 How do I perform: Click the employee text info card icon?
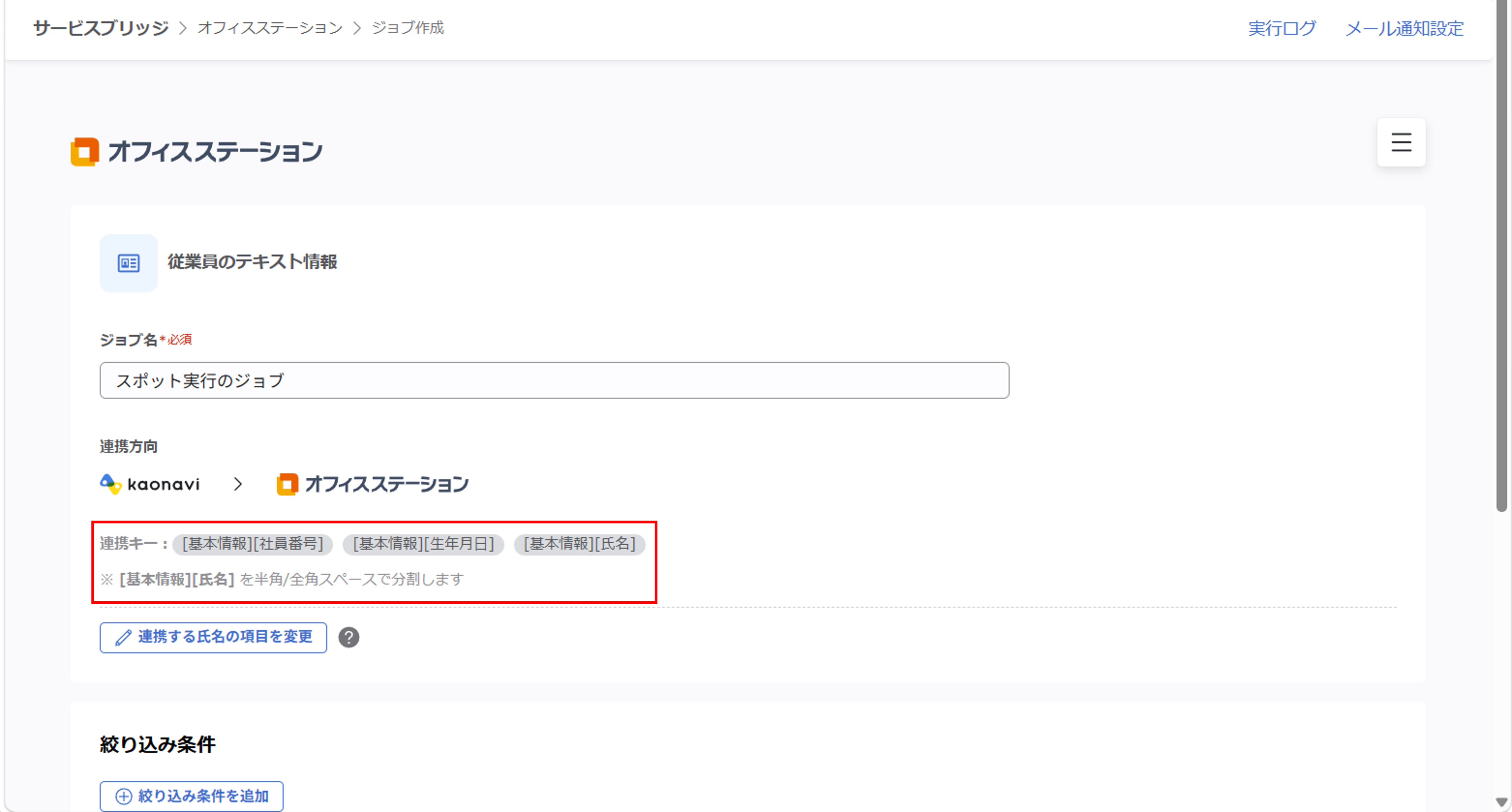click(129, 263)
